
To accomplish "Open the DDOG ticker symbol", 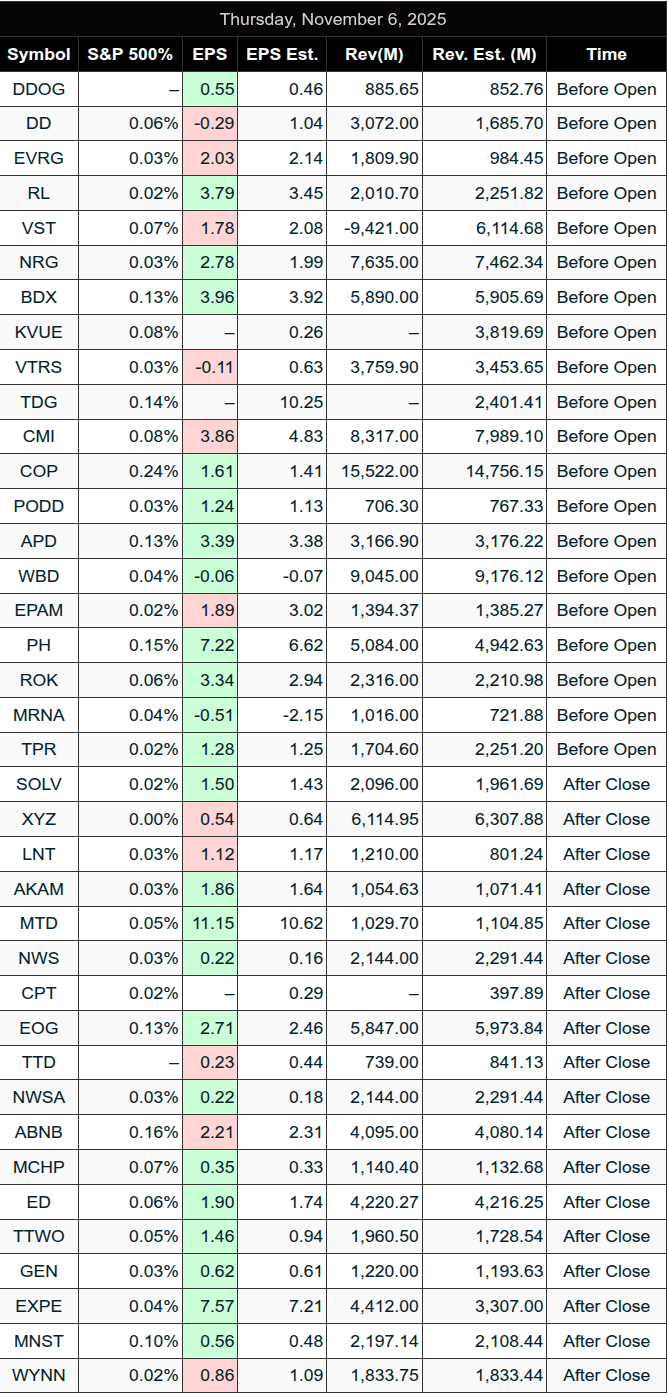I will point(39,89).
